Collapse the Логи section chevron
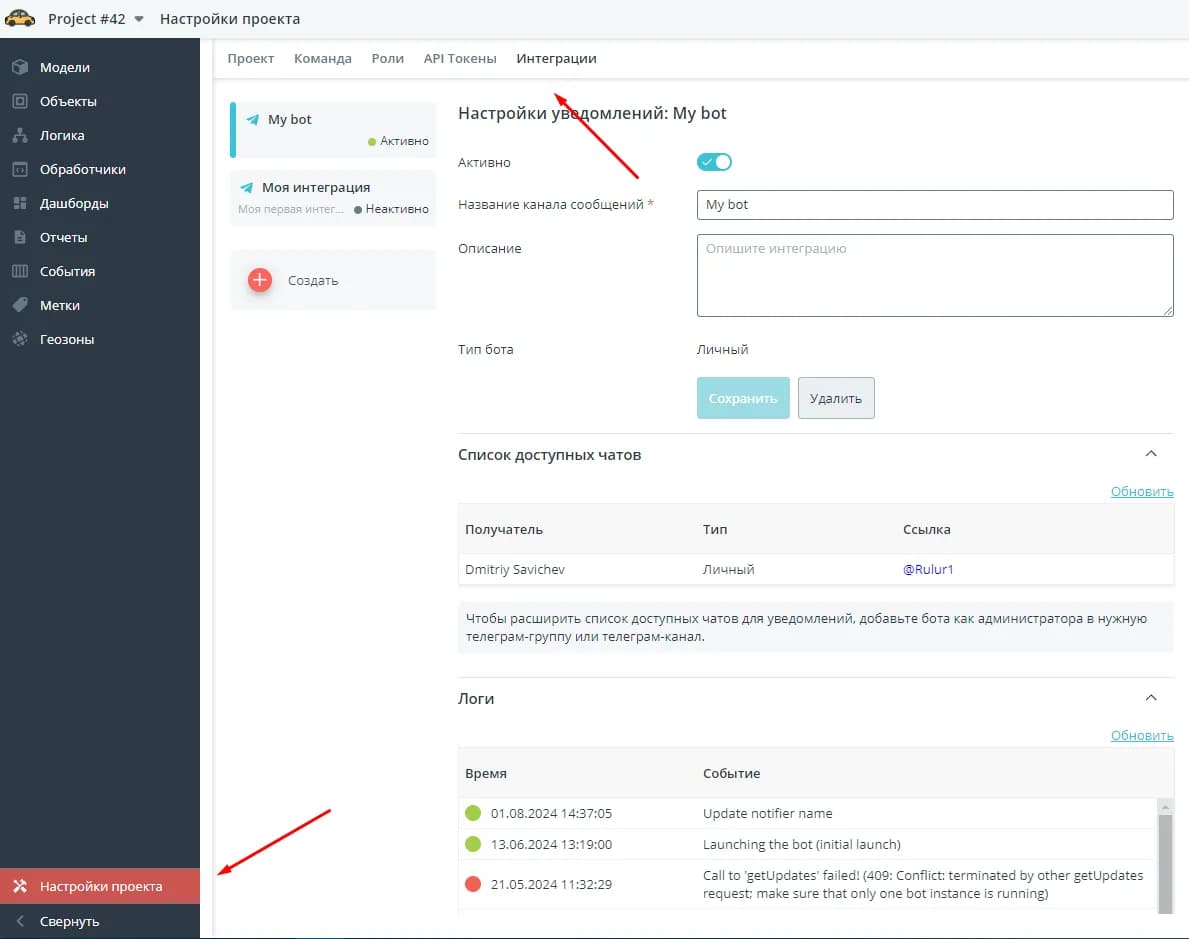Viewport: 1189px width, 939px height. [x=1151, y=698]
